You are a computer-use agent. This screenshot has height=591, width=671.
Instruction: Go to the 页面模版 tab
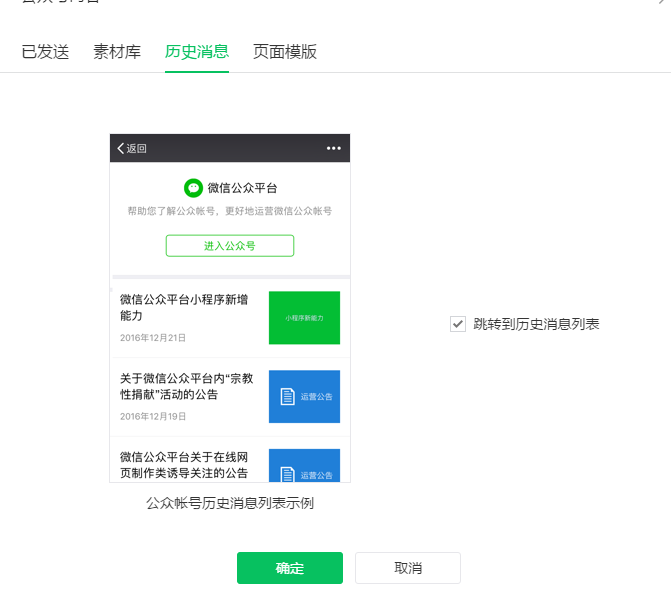pos(285,52)
